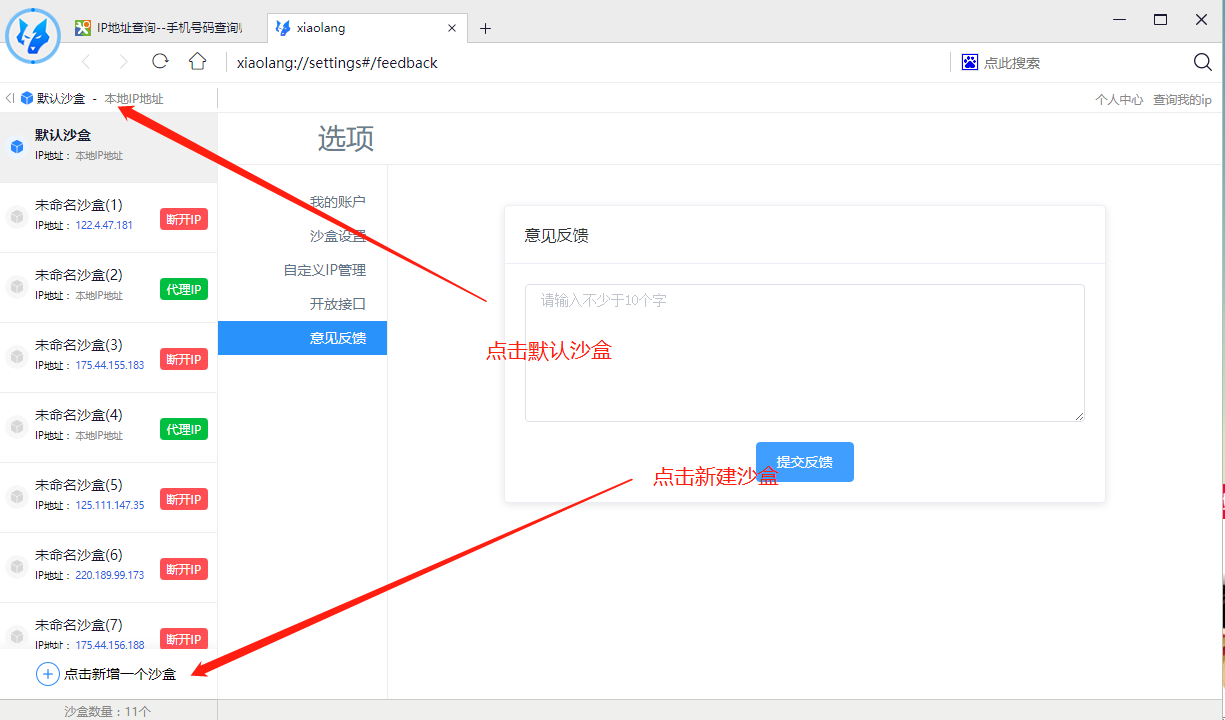This screenshot has height=720, width=1225.
Task: Close the xiaolang tab
Action: 452,28
